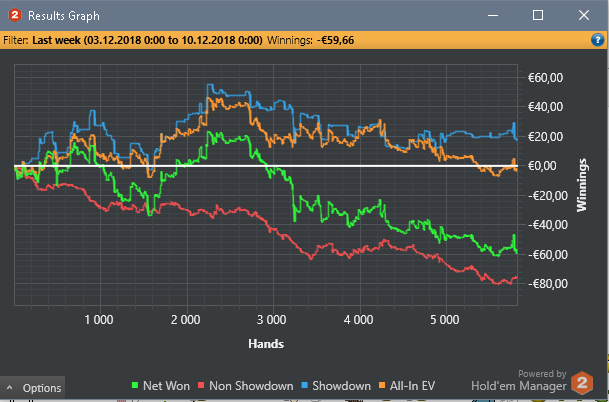The height and width of the screenshot is (402, 609).
Task: Click the 4 000 hands axis label
Action: [x=358, y=320]
